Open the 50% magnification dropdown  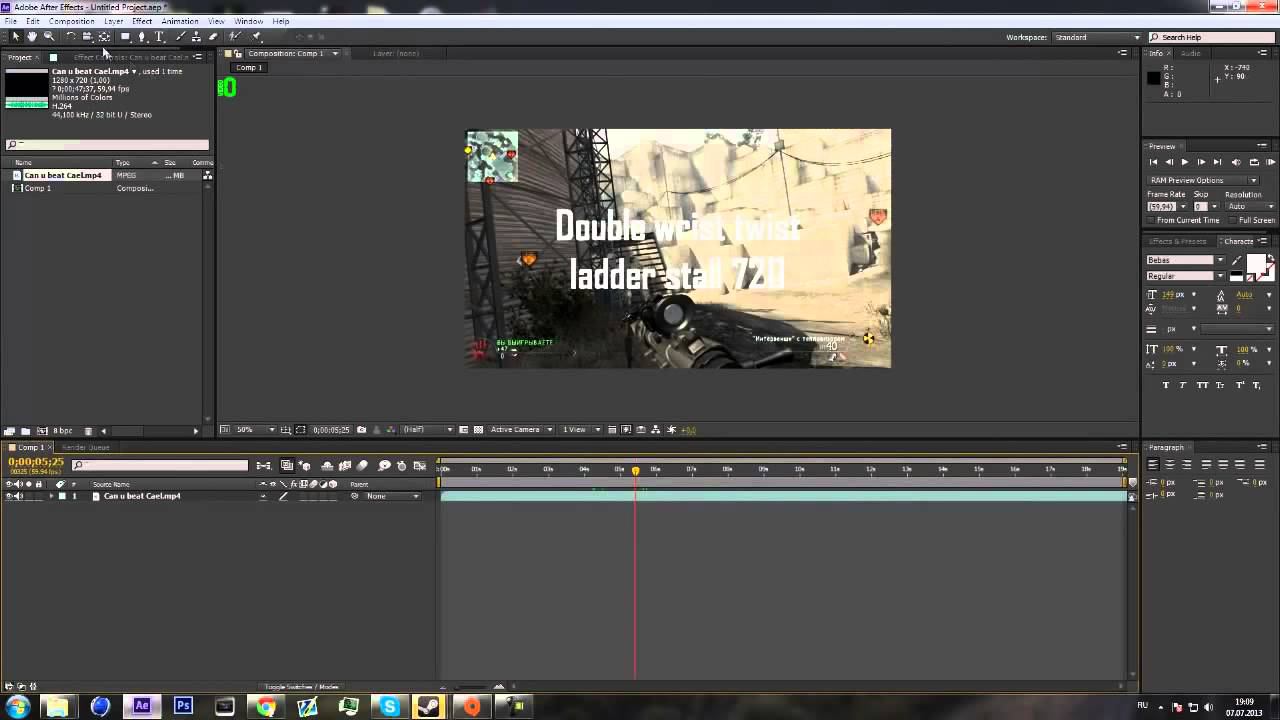click(x=256, y=430)
